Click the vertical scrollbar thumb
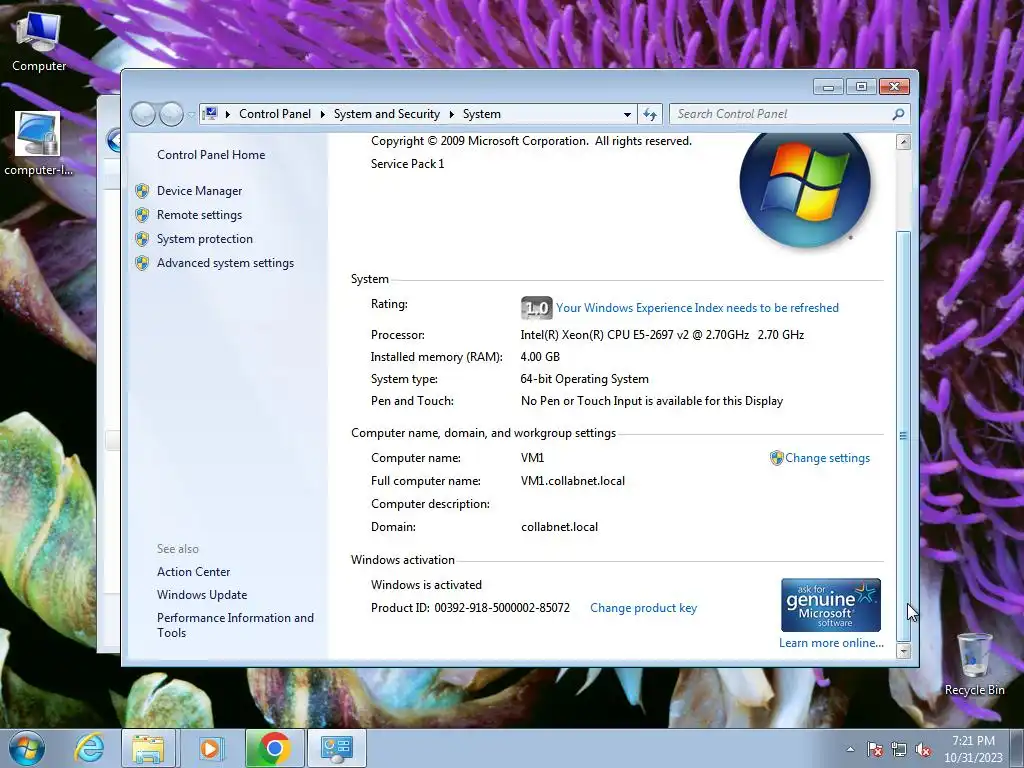The image size is (1024, 768). [904, 436]
